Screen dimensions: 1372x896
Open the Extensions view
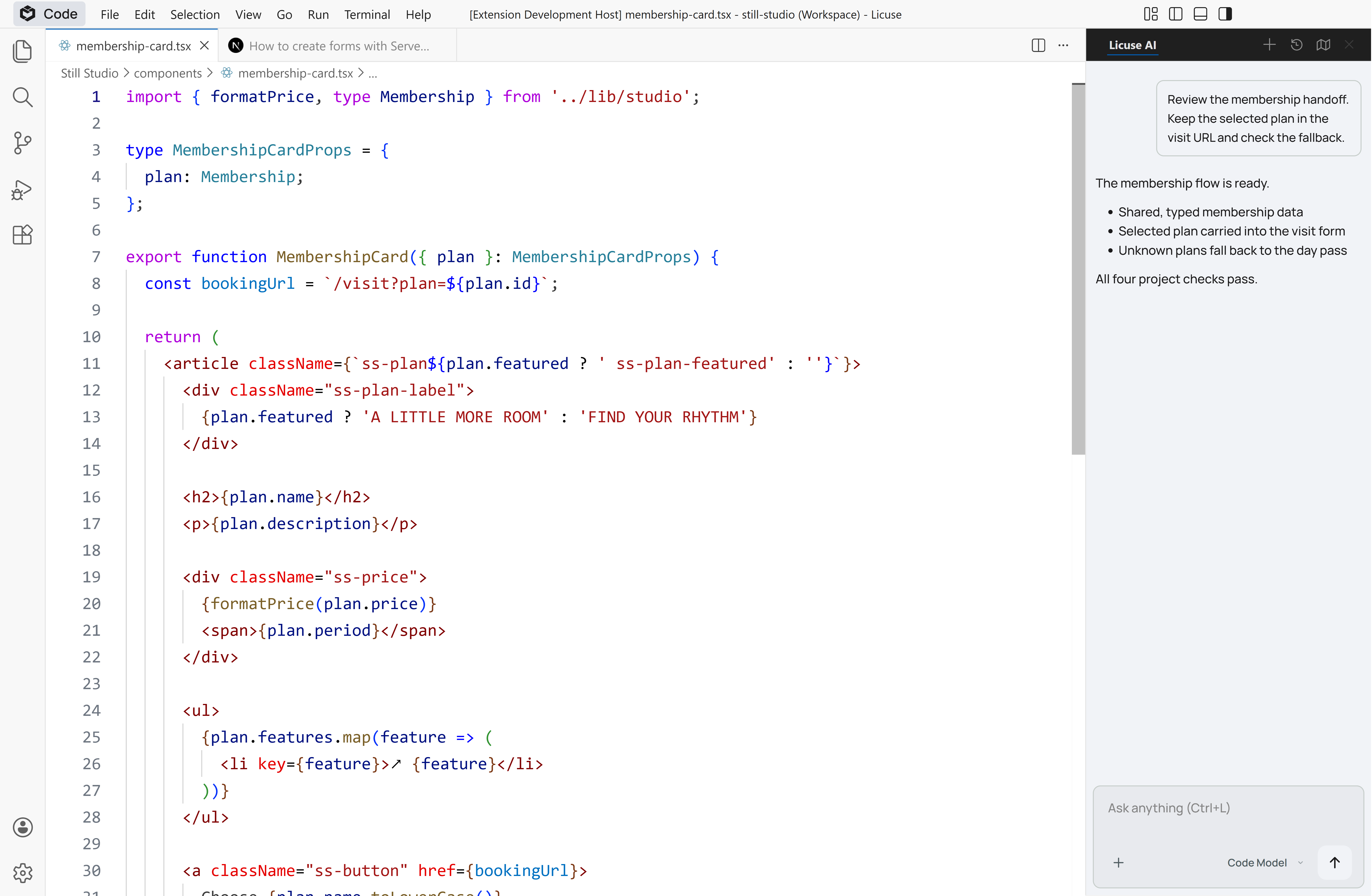point(22,235)
